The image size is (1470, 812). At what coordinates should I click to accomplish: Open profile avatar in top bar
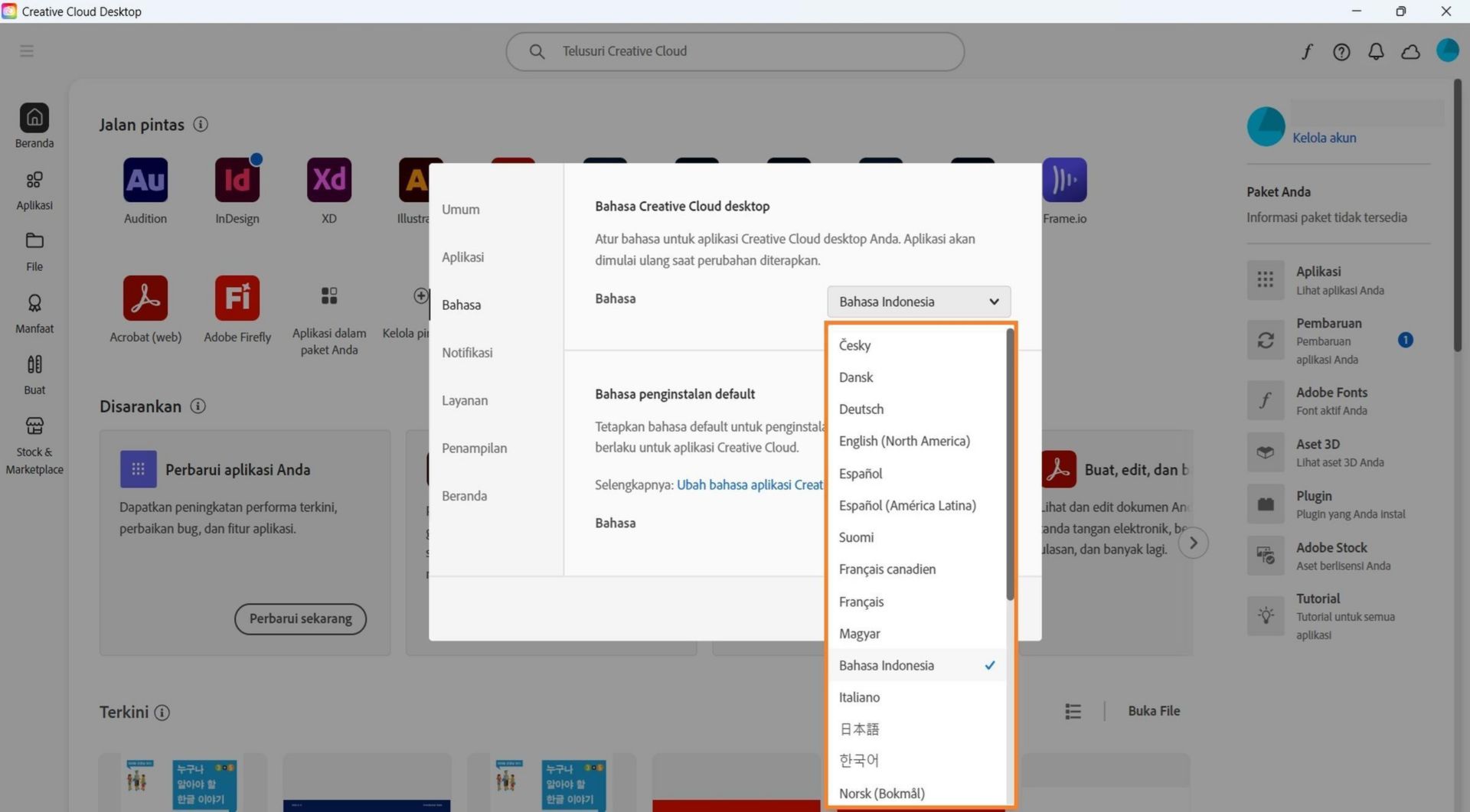pos(1447,51)
